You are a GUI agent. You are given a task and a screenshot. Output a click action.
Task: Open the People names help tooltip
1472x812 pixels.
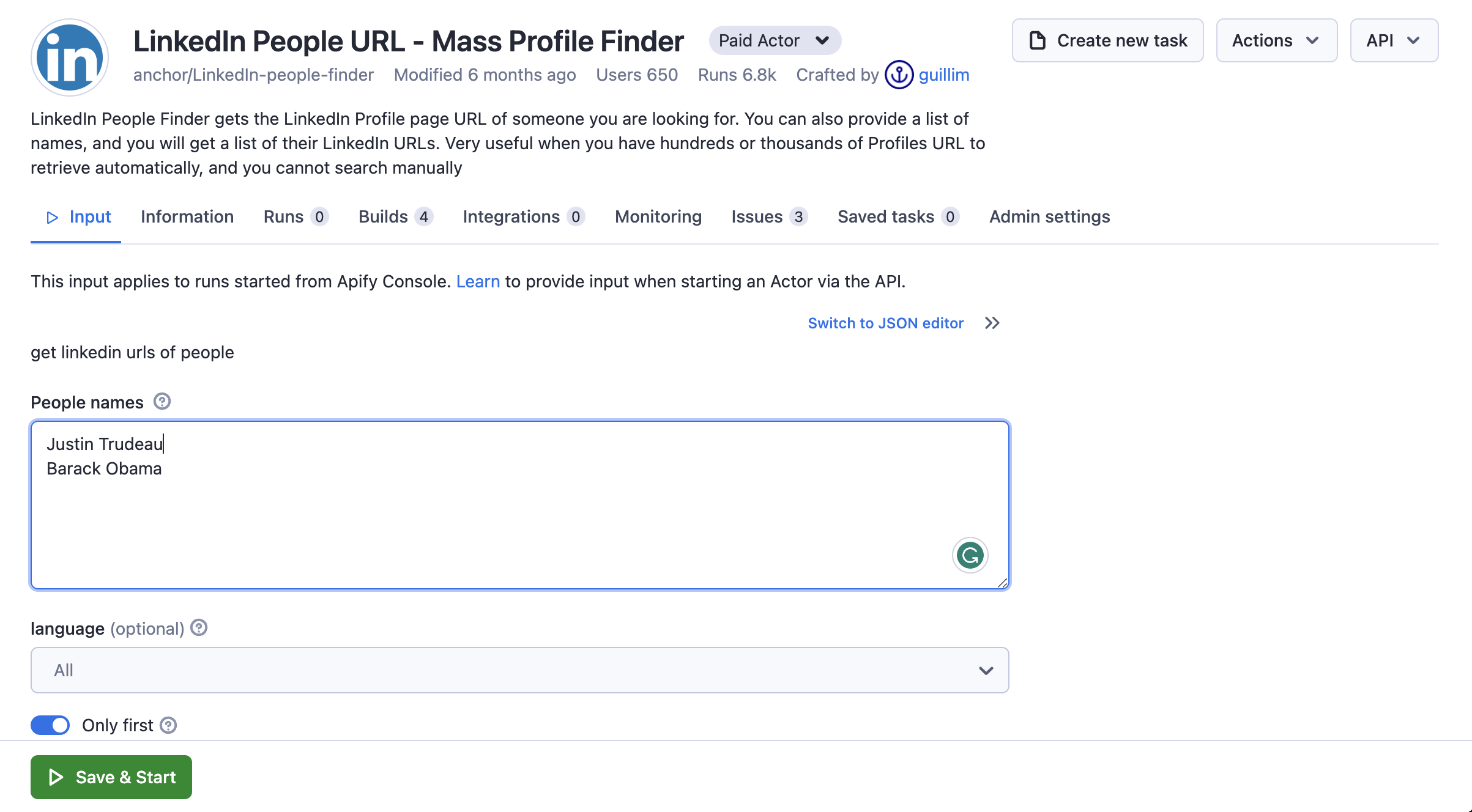(161, 402)
